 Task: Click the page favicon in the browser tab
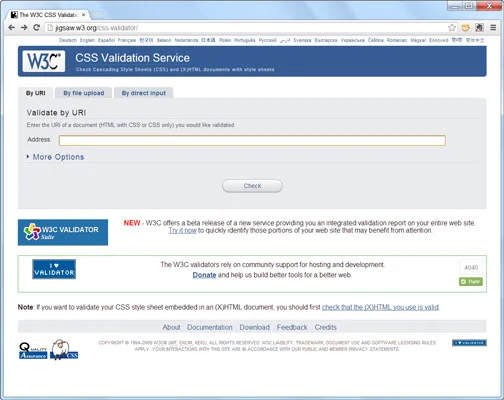click(x=14, y=15)
